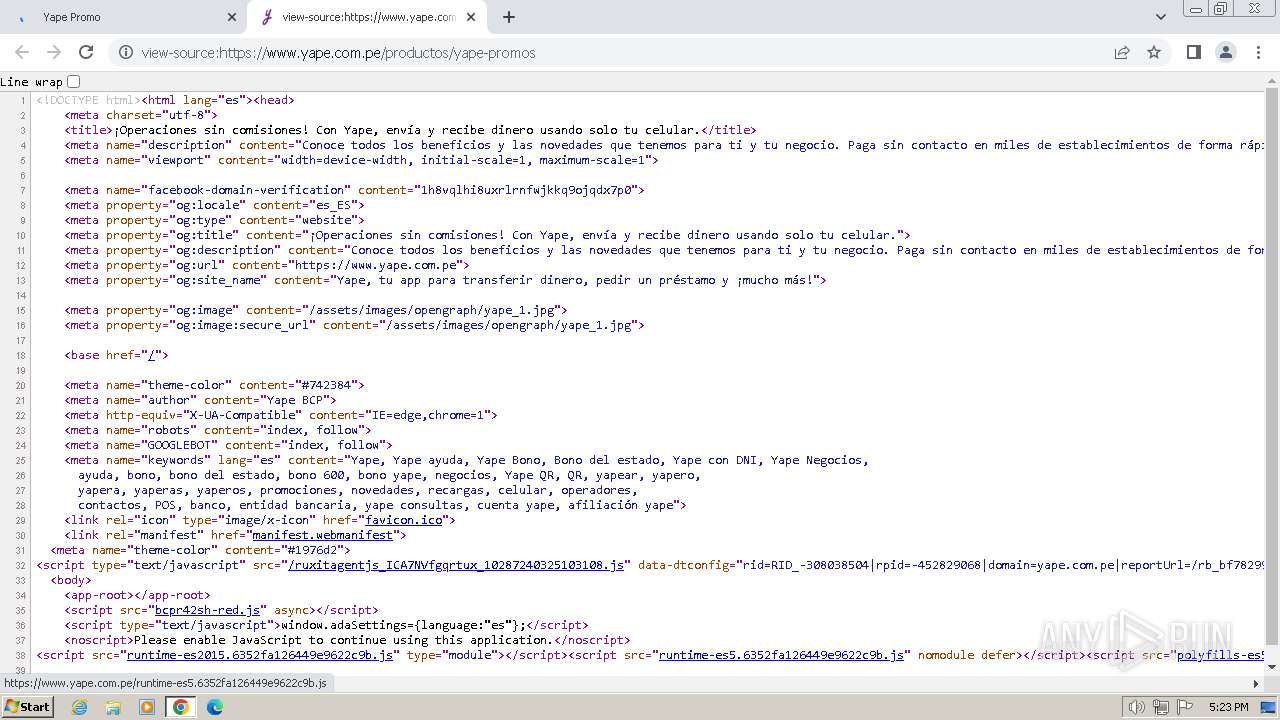This screenshot has height=720, width=1280.
Task: Close the view-source tab
Action: [471, 17]
